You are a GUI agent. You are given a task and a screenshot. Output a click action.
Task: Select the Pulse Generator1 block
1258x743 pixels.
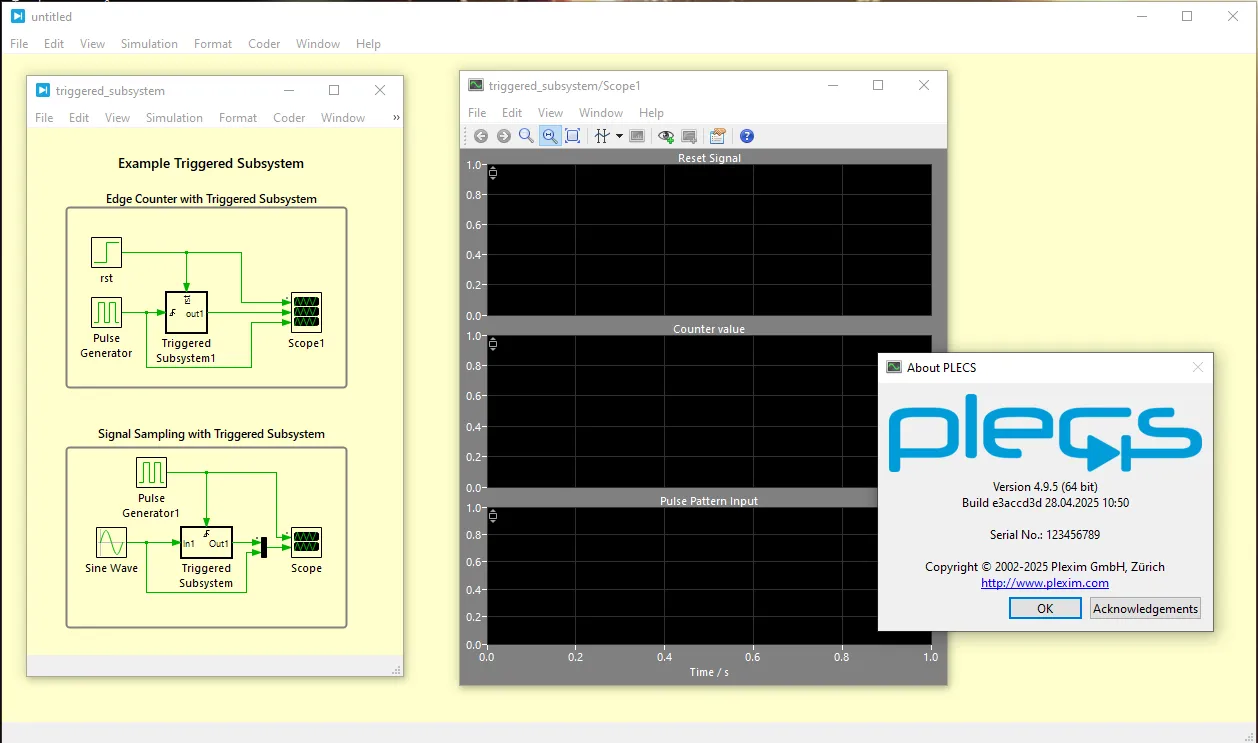tap(151, 473)
